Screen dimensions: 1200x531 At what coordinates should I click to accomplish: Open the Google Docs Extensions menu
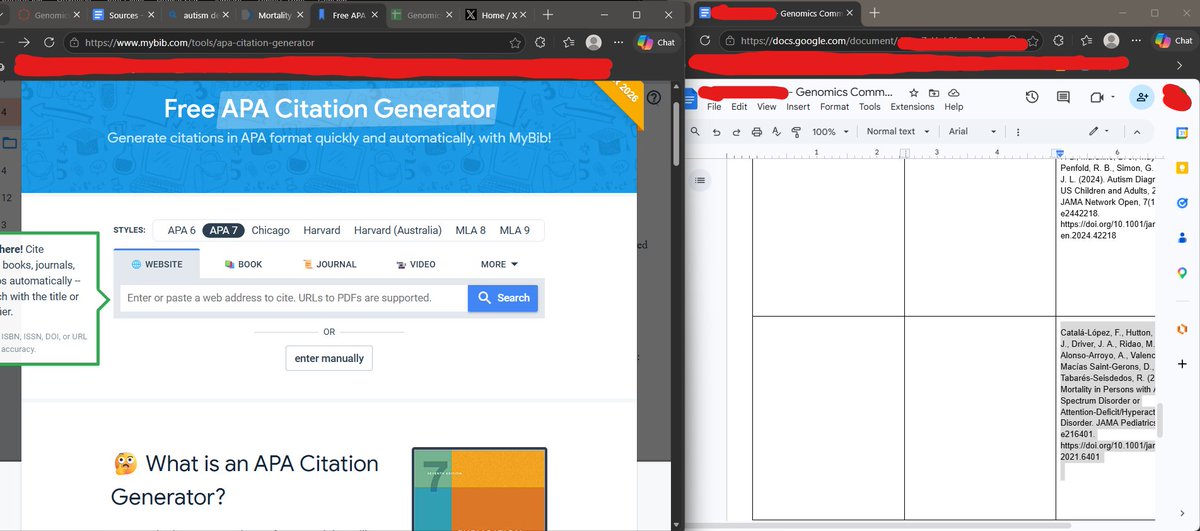point(912,106)
